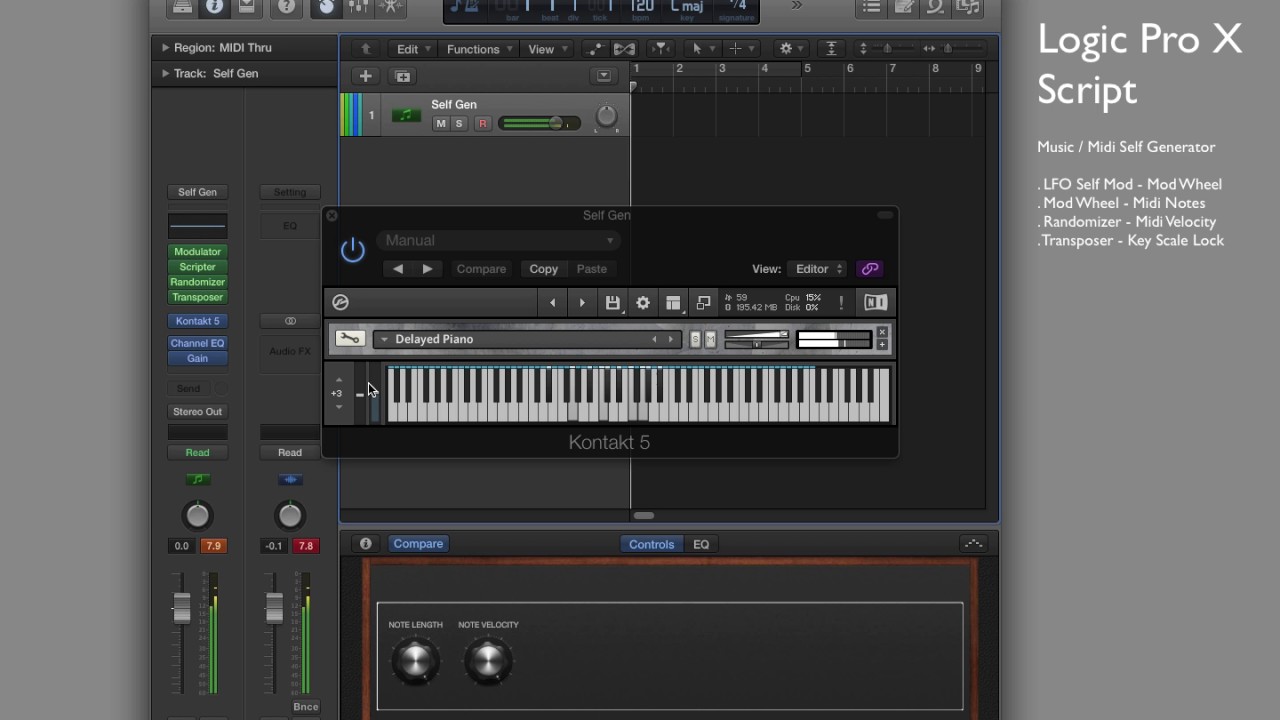Screen dimensions: 1280x720
Task: Open the Functions menu
Action: pyautogui.click(x=479, y=49)
